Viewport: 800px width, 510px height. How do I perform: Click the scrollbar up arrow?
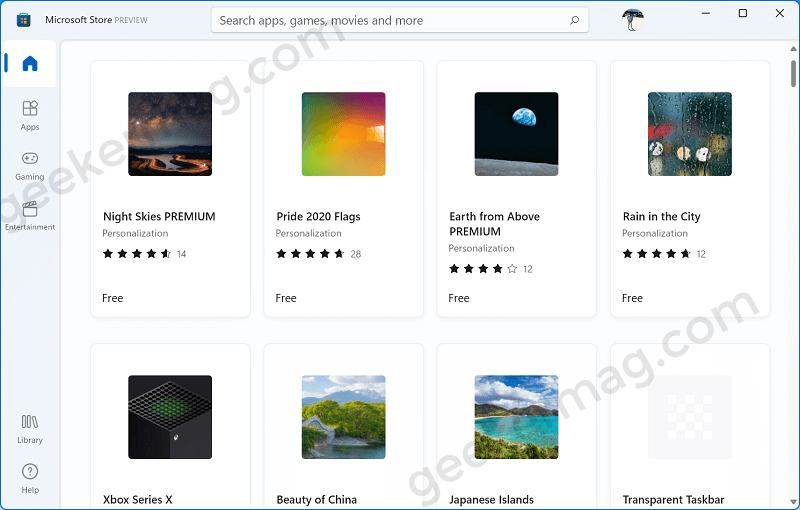coord(793,49)
